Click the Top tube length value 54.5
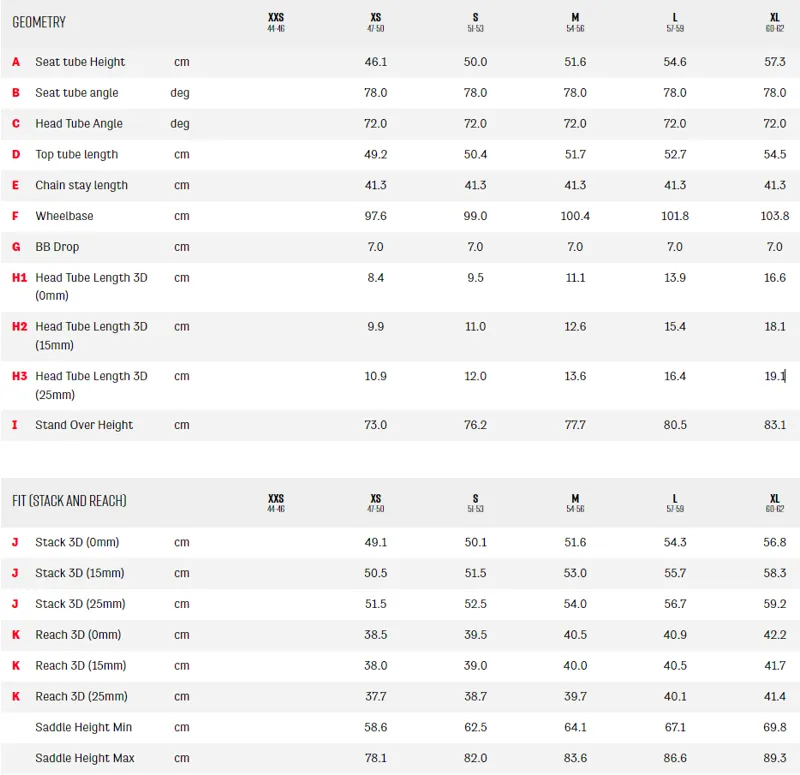Viewport: 800px width, 775px height. coord(775,155)
